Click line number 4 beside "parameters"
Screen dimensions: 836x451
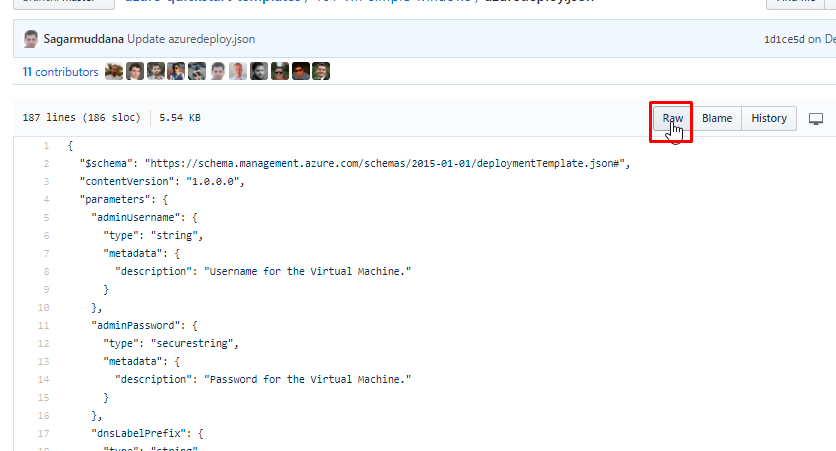tap(46, 199)
